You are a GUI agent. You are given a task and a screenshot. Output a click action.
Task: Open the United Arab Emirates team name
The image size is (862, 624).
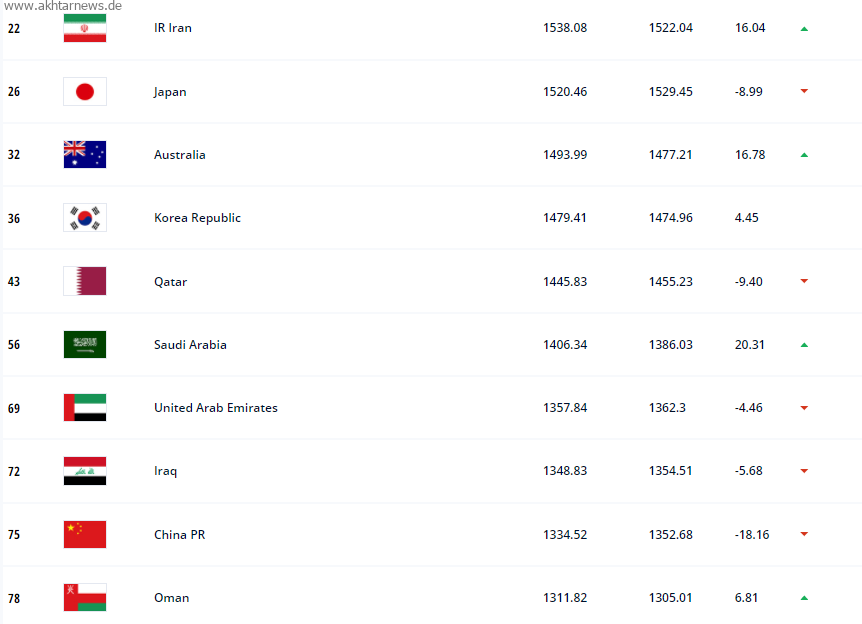[216, 408]
